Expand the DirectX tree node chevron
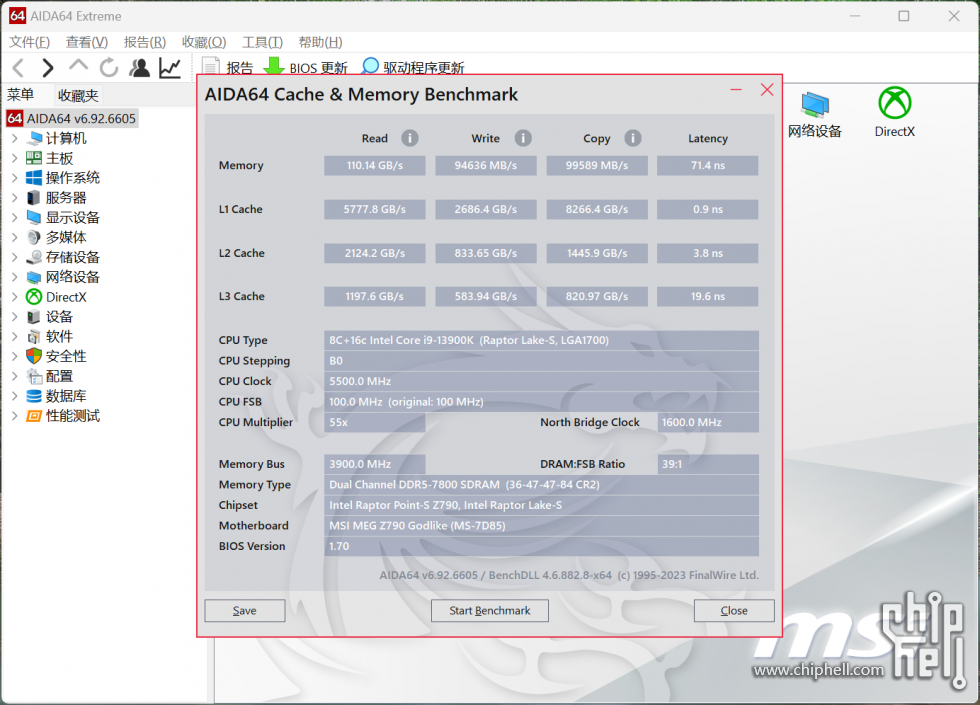Screen dimensions: 980x705 [14, 297]
